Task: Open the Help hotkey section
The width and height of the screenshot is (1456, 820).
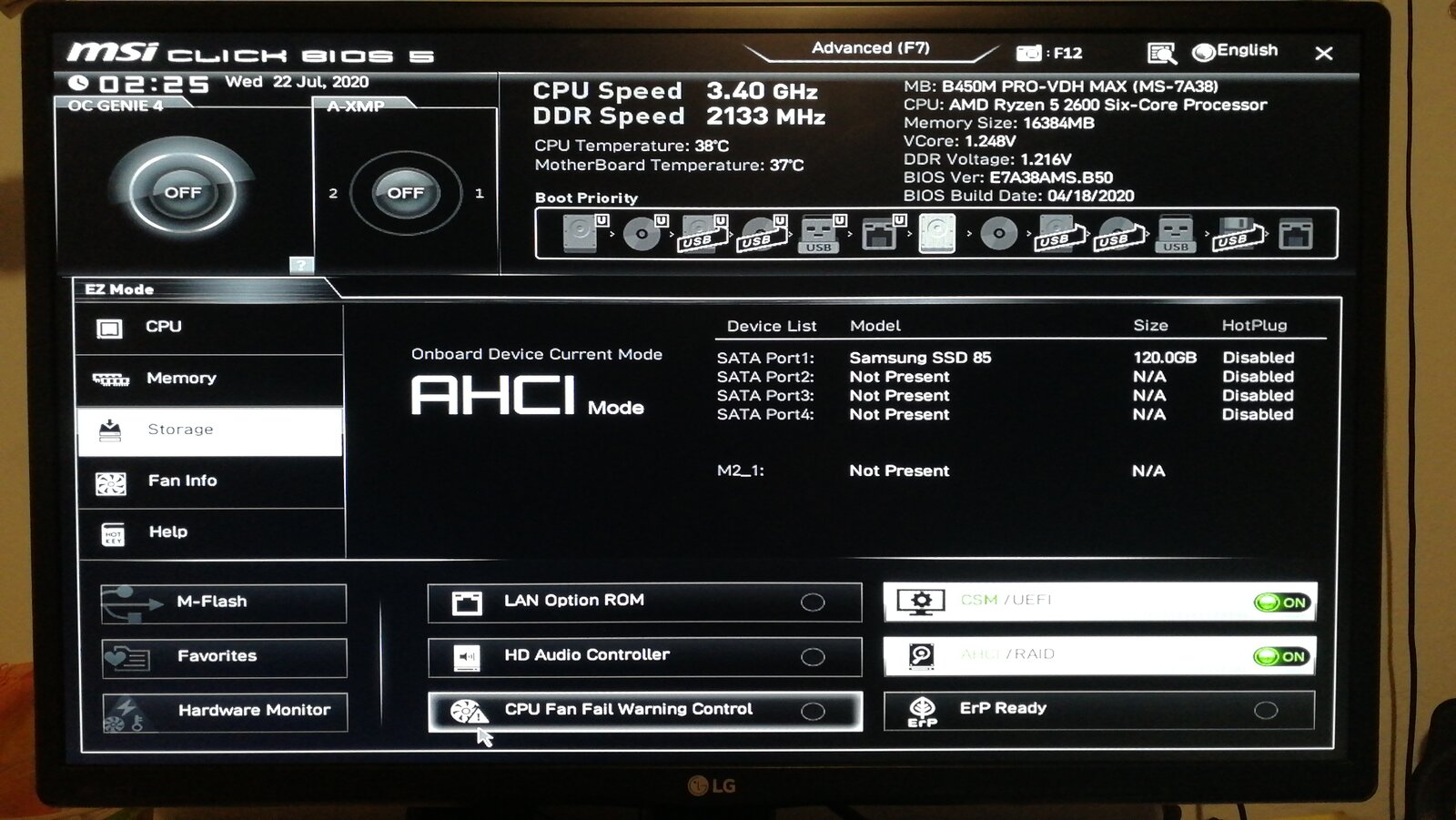Action: (x=210, y=533)
